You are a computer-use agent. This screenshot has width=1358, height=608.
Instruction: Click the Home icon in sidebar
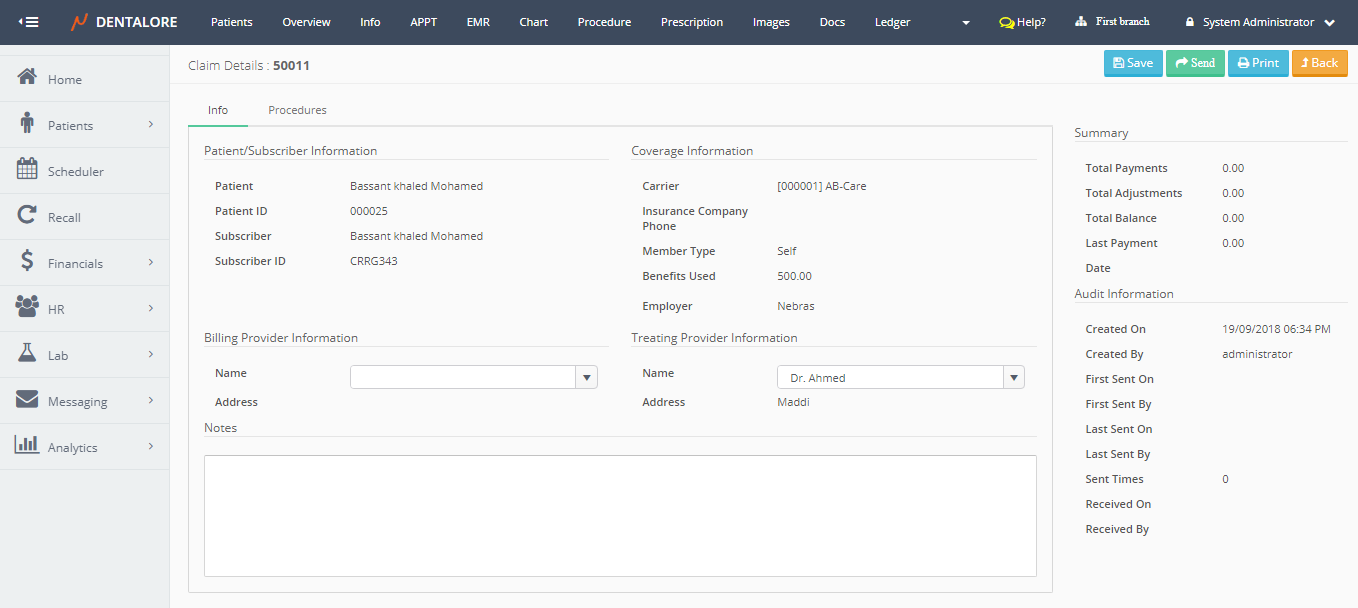tap(27, 78)
